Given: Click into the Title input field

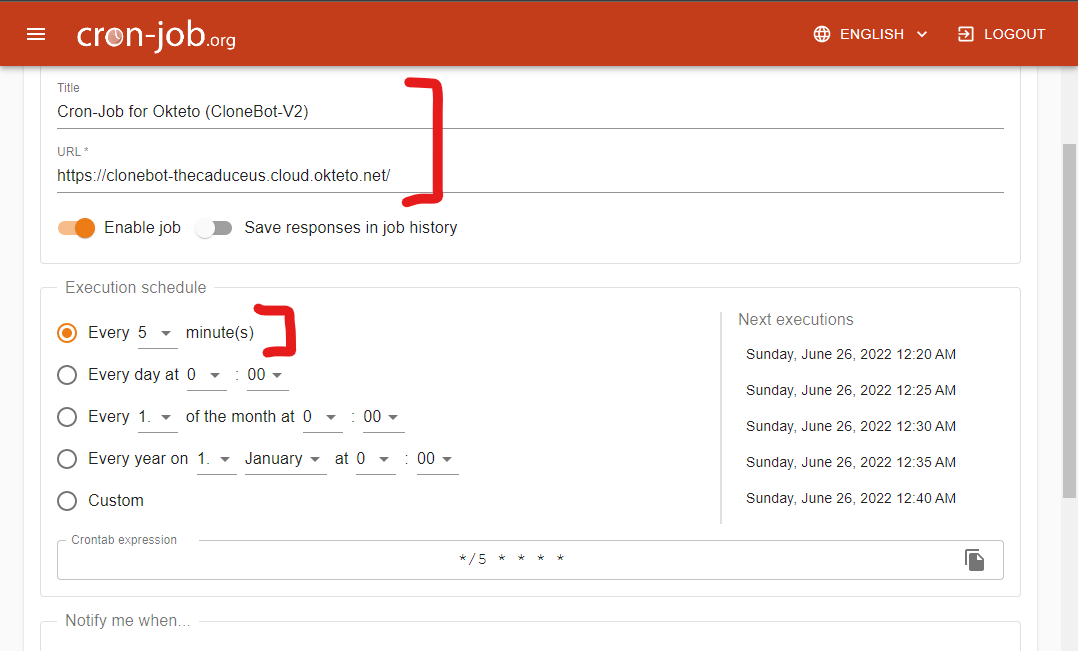Looking at the screenshot, I should tap(530, 112).
